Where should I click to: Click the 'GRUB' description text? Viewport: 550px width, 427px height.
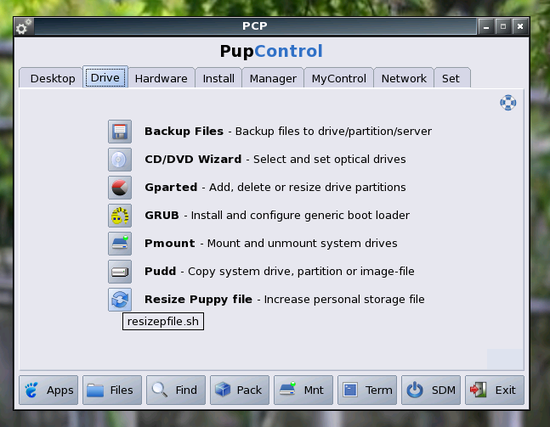(x=277, y=215)
